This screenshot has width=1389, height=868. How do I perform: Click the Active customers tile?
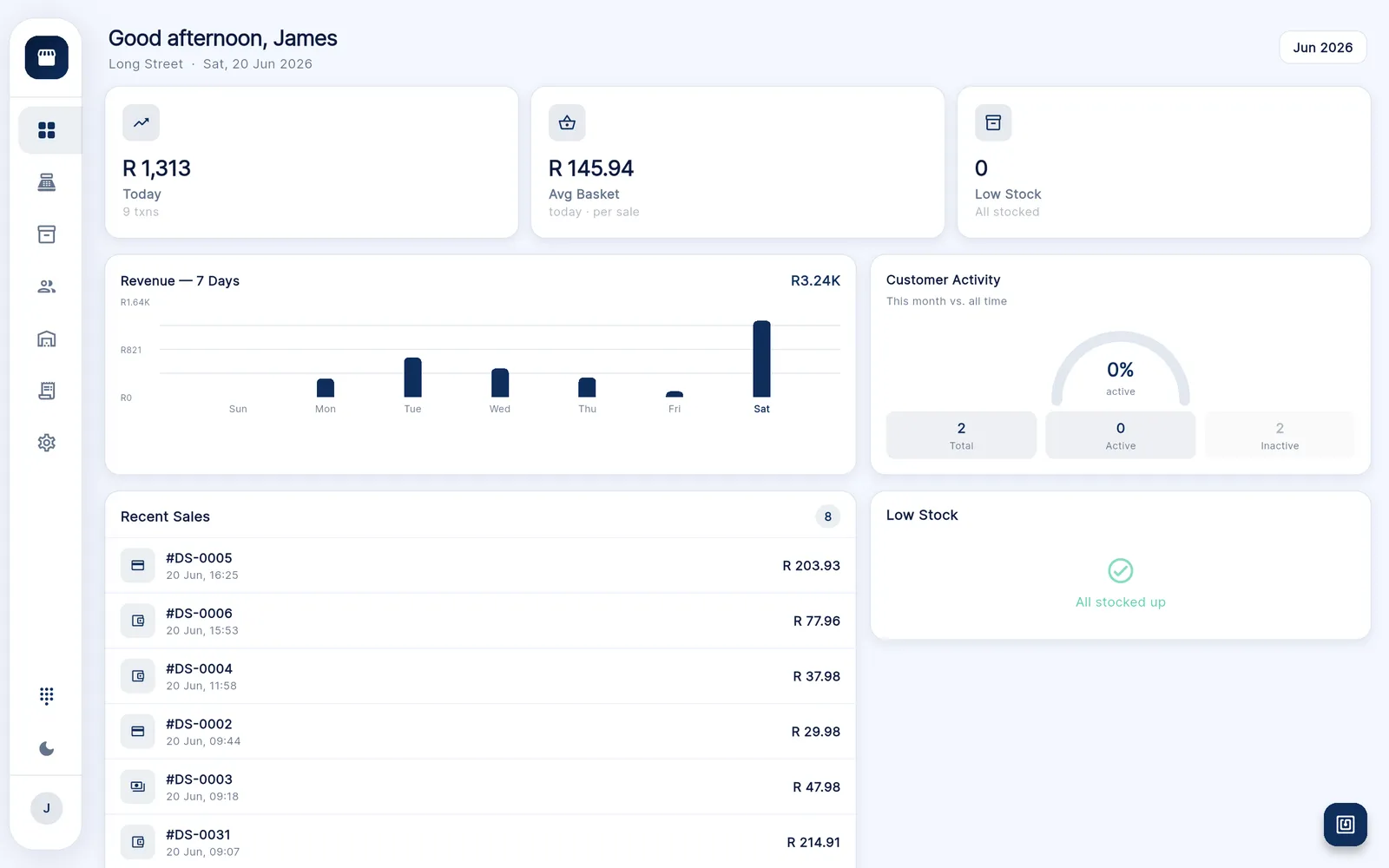point(1121,435)
